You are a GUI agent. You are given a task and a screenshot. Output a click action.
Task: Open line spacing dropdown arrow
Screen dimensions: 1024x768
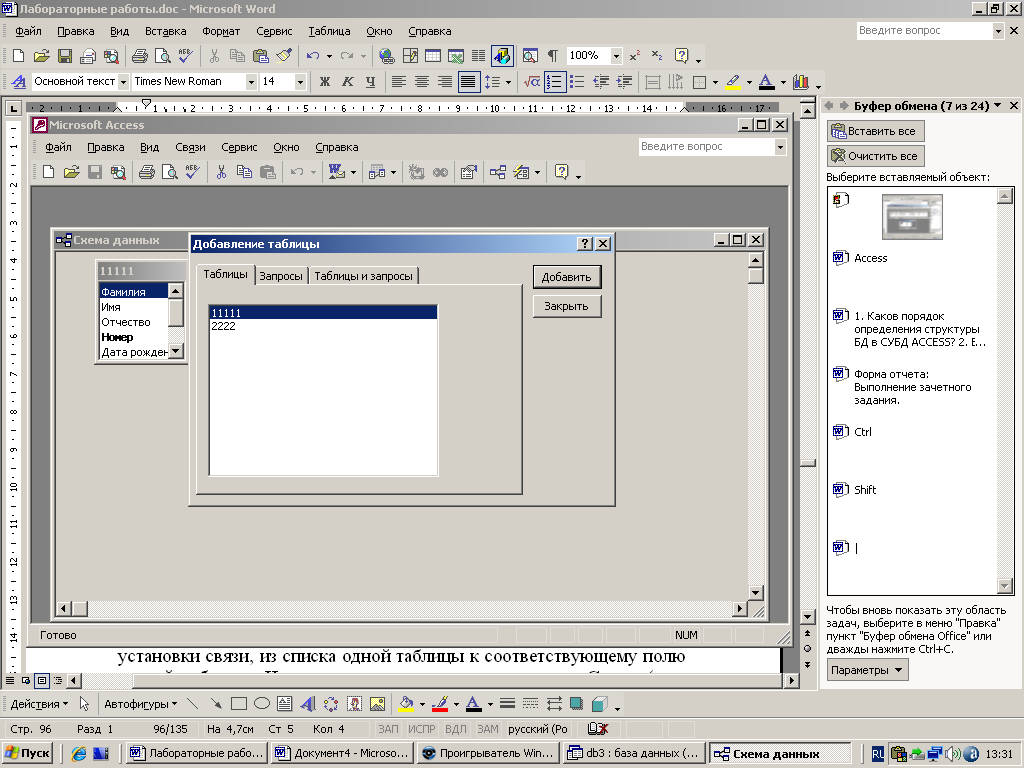[508, 82]
